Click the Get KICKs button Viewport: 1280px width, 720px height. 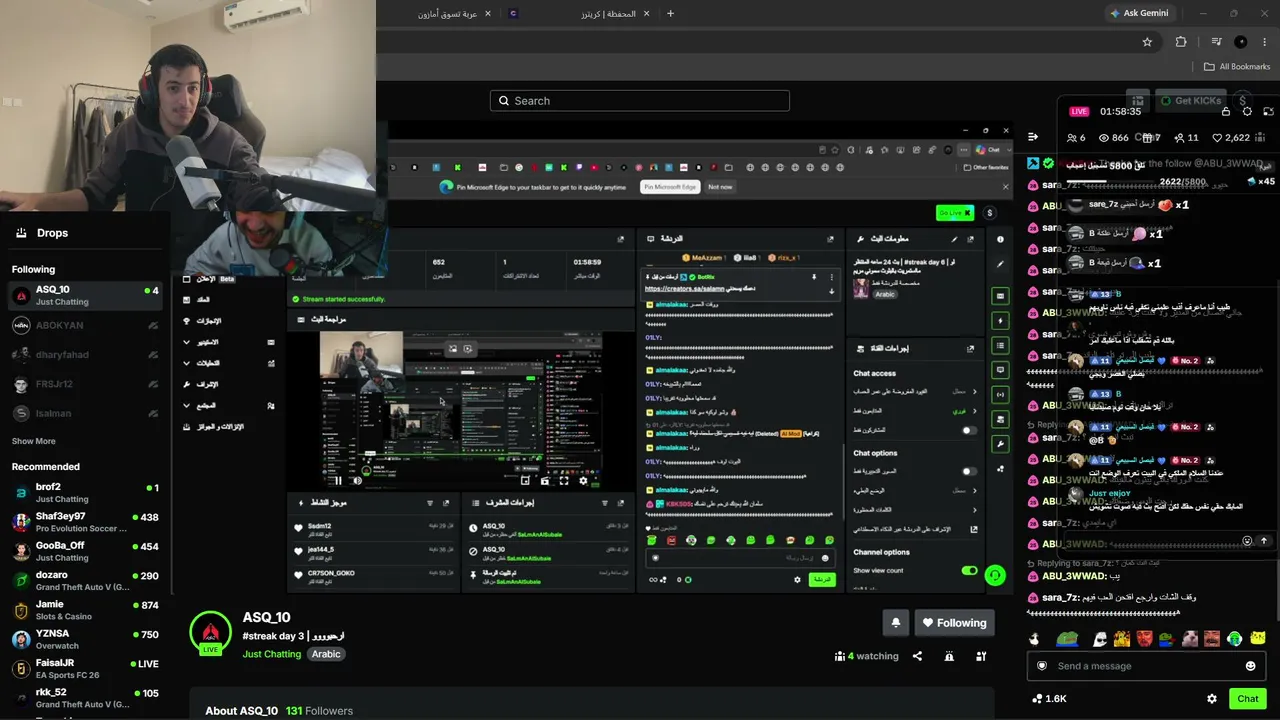click(1190, 101)
